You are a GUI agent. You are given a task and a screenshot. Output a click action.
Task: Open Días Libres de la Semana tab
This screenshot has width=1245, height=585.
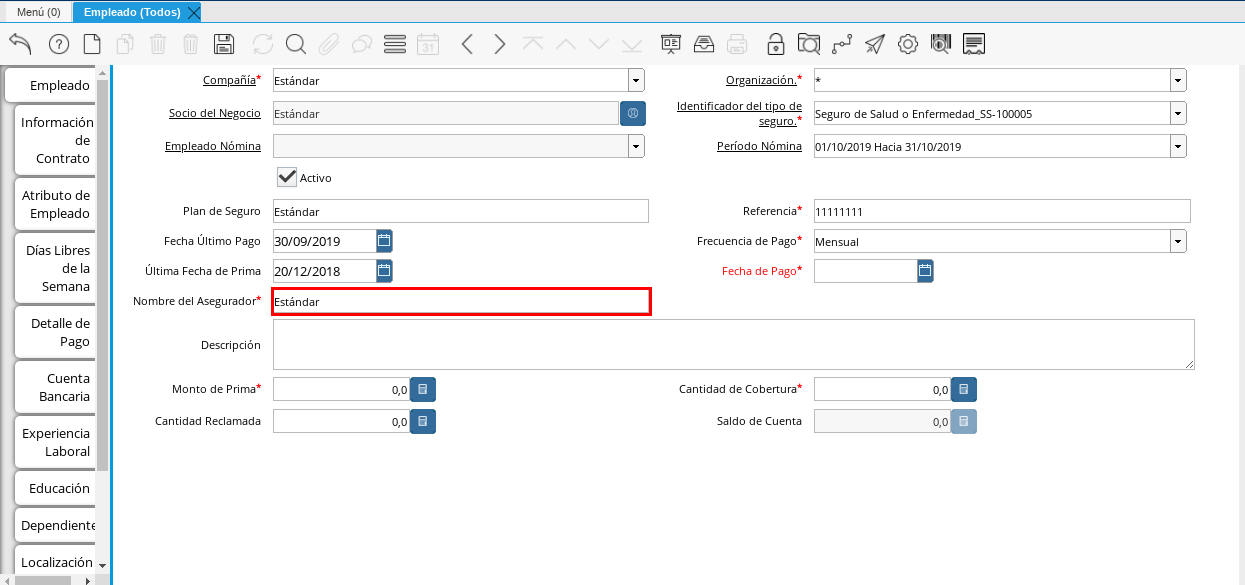pos(57,268)
